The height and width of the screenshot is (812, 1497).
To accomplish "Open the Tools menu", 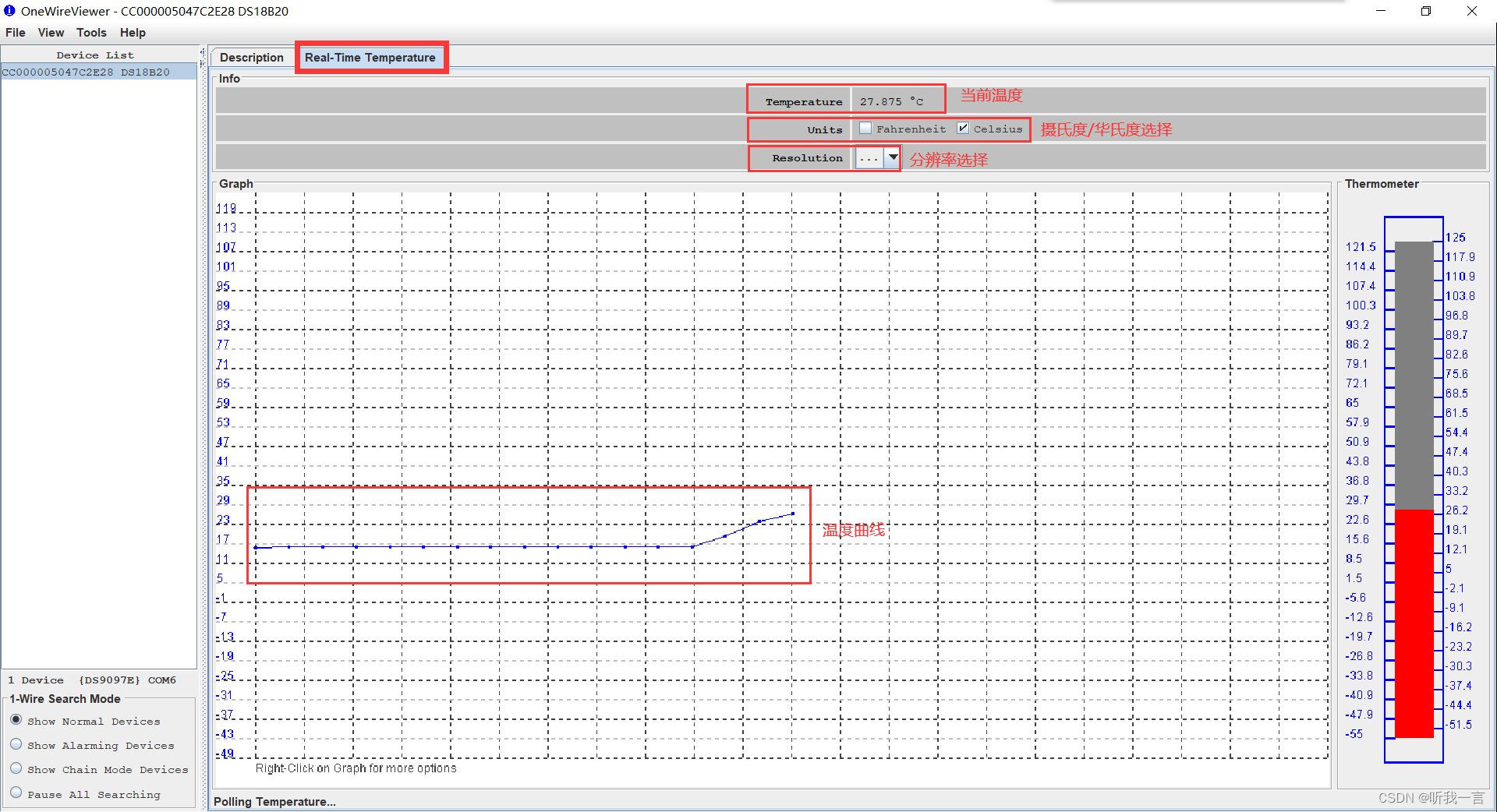I will 91,33.
